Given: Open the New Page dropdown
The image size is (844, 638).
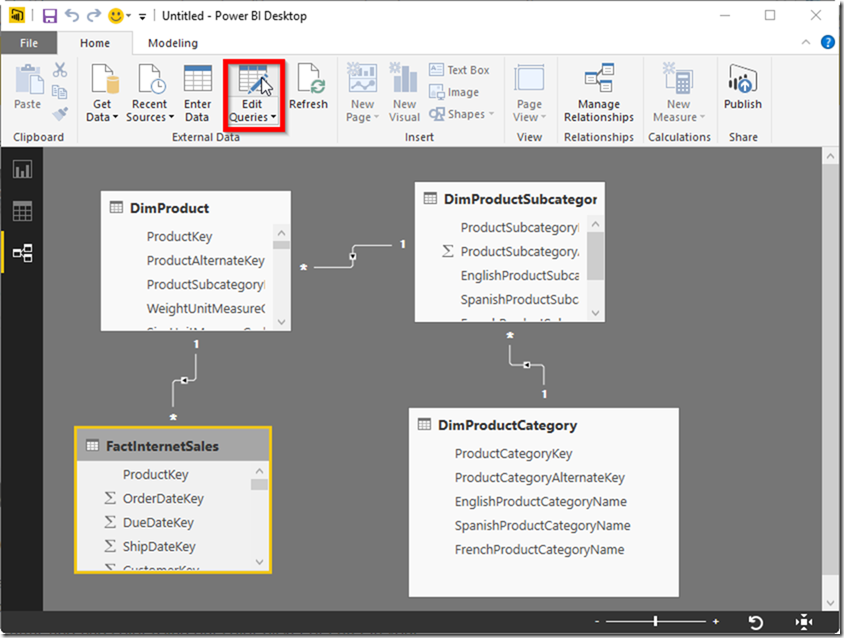Looking at the screenshot, I should 362,93.
